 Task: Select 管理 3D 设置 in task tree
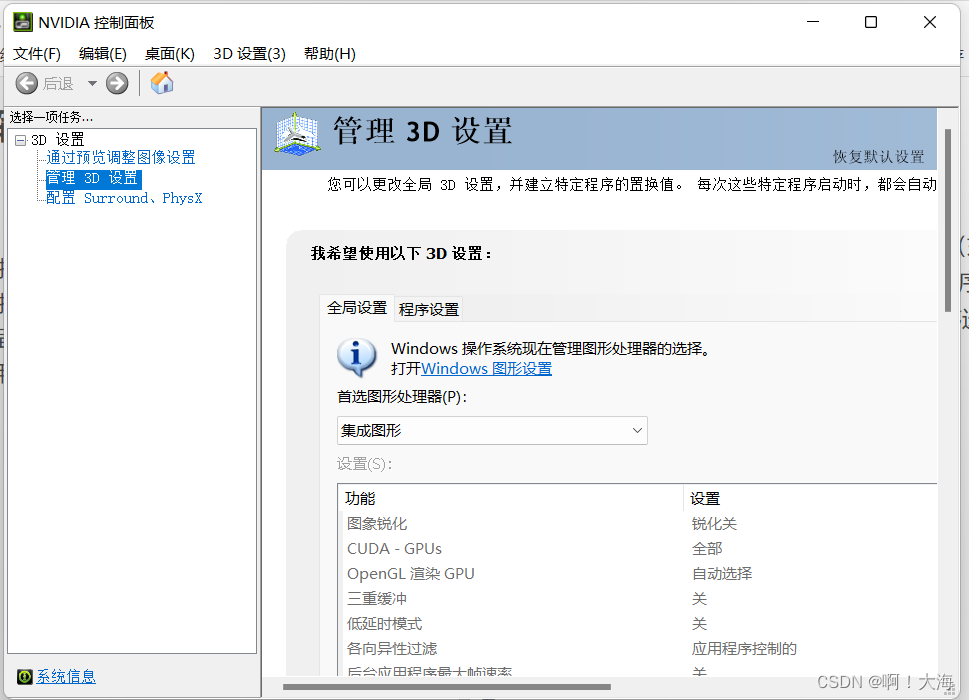click(94, 179)
